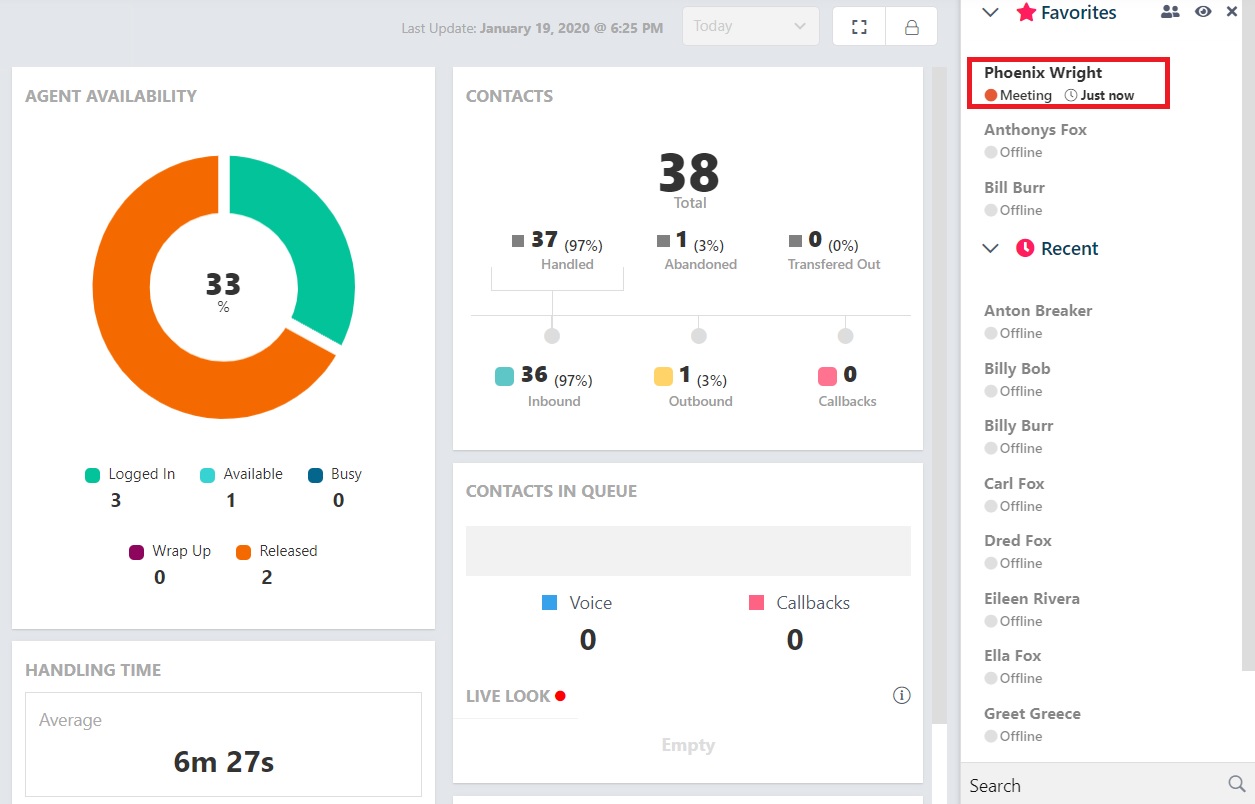
Task: Collapse the Favorites section chevron
Action: pos(991,13)
